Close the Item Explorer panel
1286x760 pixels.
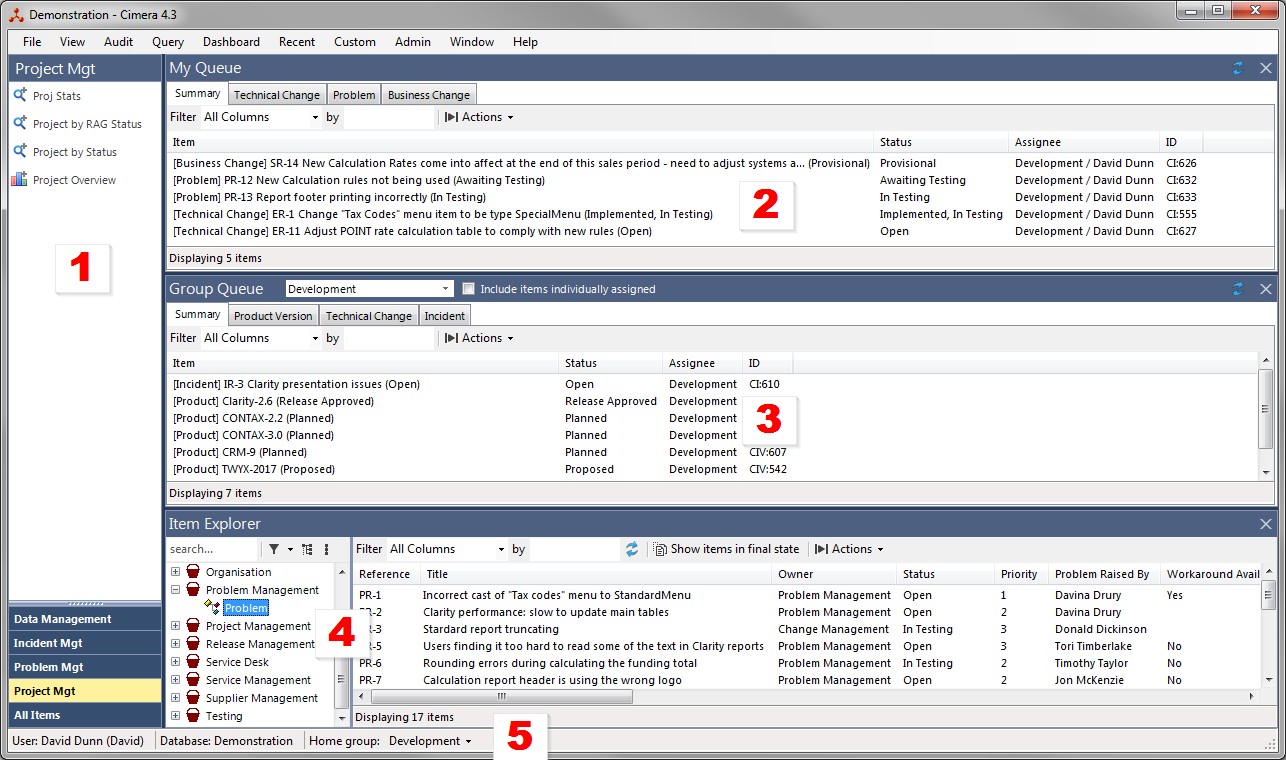(1266, 523)
